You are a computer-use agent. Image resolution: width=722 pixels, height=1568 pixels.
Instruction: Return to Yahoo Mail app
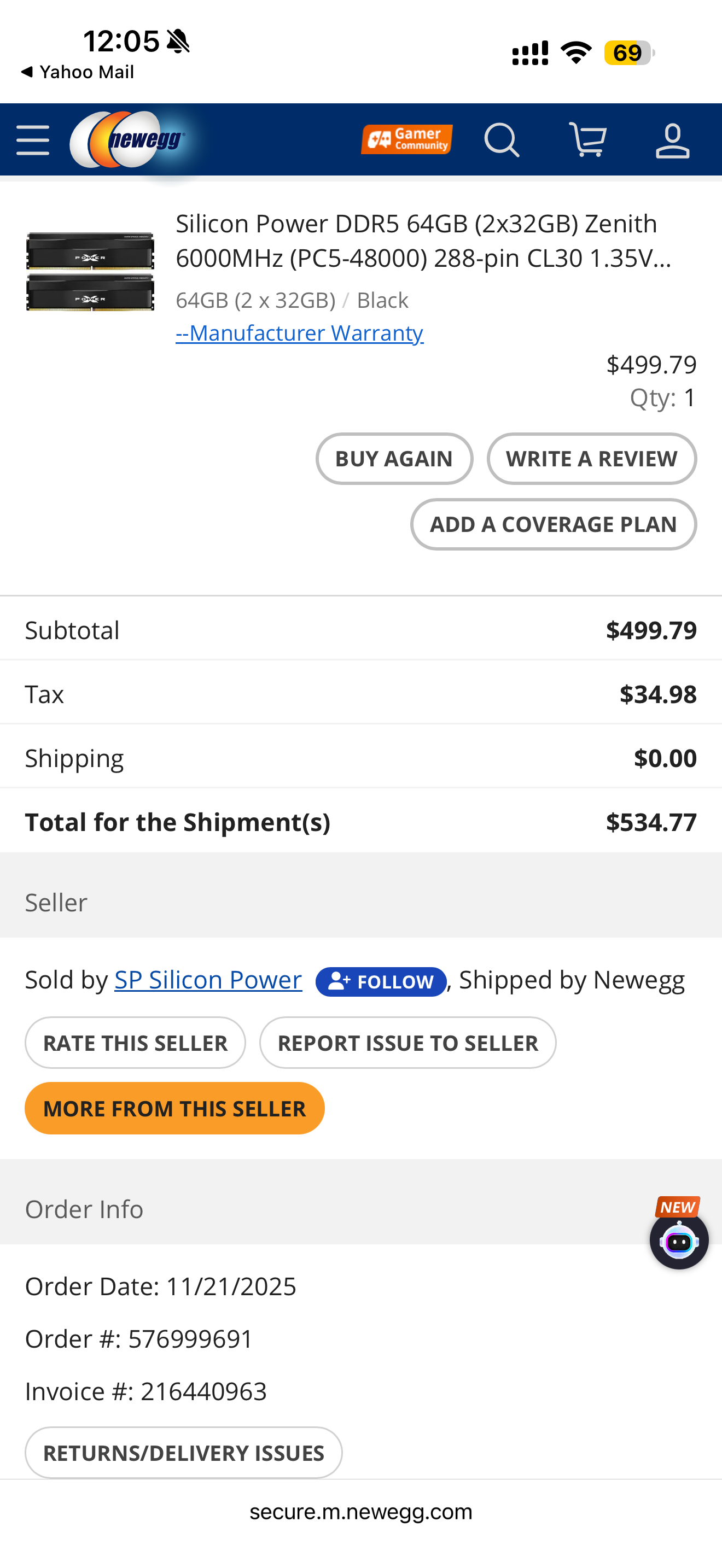pos(77,72)
